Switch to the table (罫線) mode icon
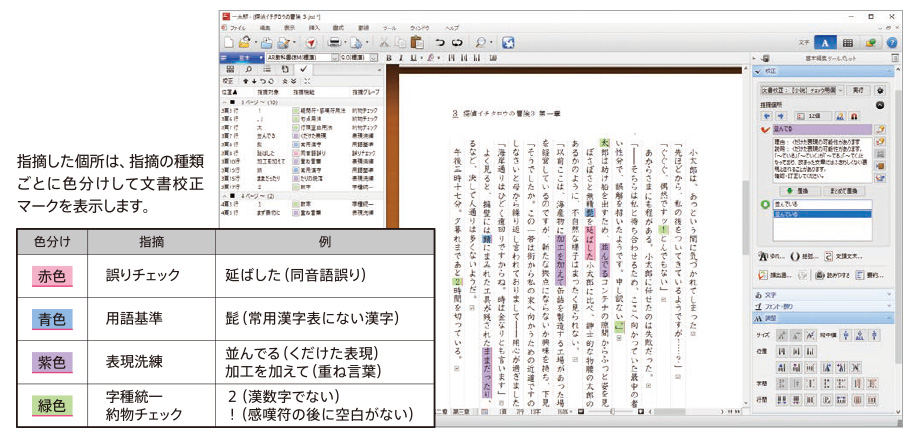920x447 pixels. 847,43
